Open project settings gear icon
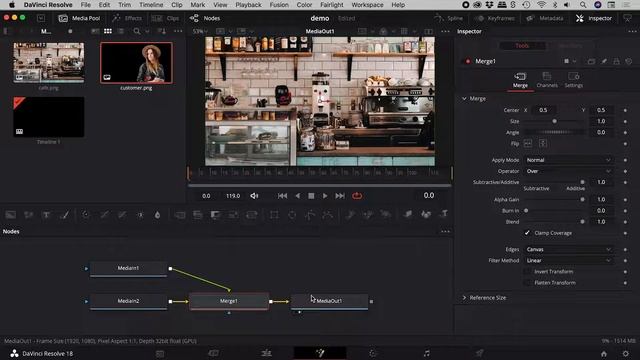Screen dimensions: 640x360 (x=625, y=353)
